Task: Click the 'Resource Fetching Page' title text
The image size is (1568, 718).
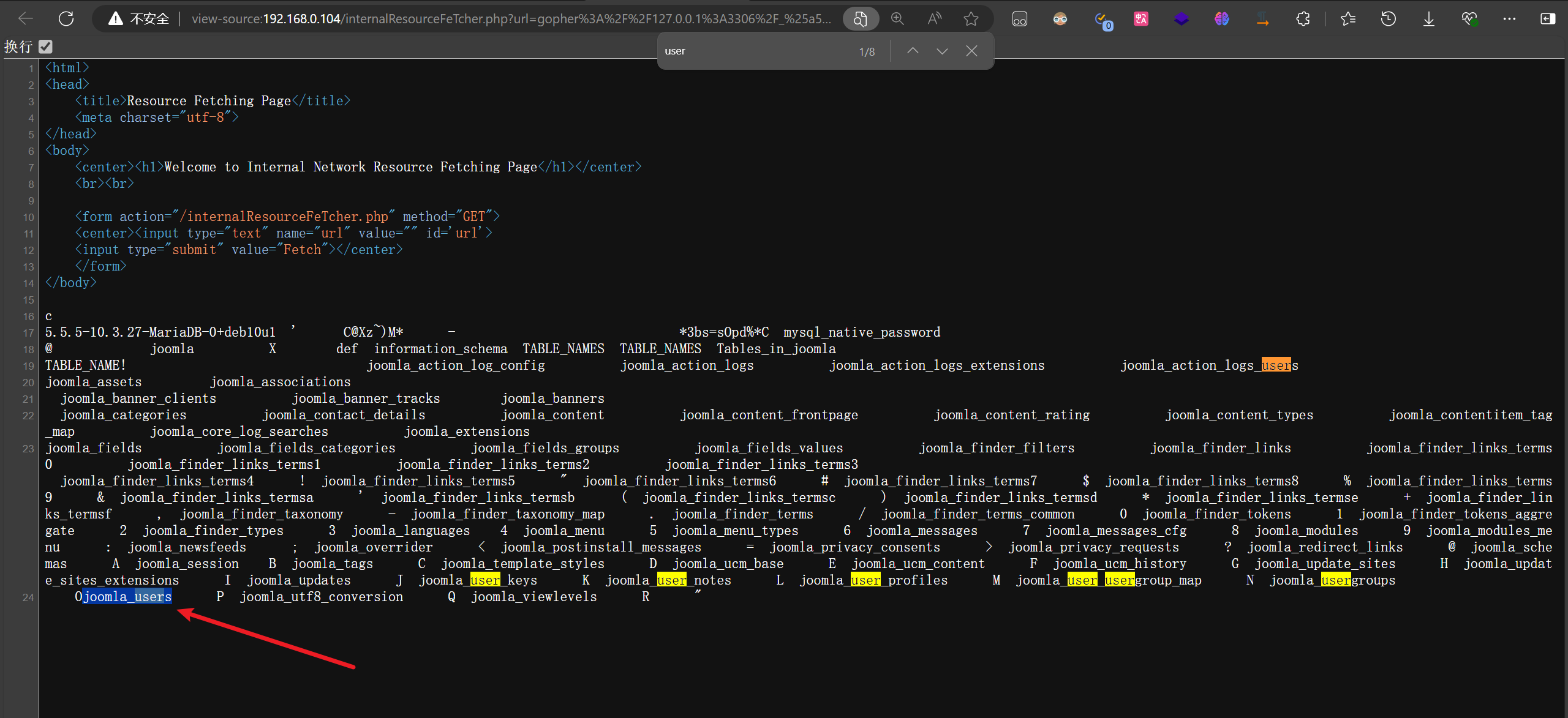Action: pos(209,100)
